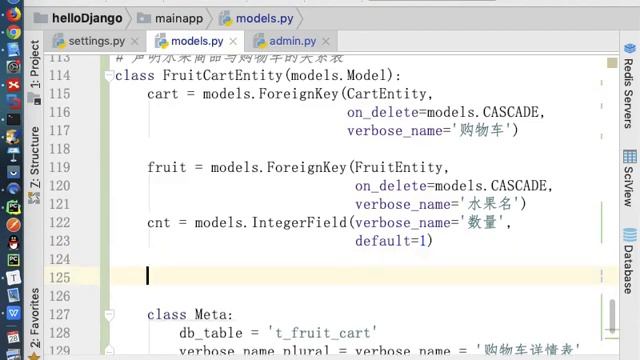
Task: Switch to colorful PyCharm Professional dock icon
Action: [x=13, y=207]
